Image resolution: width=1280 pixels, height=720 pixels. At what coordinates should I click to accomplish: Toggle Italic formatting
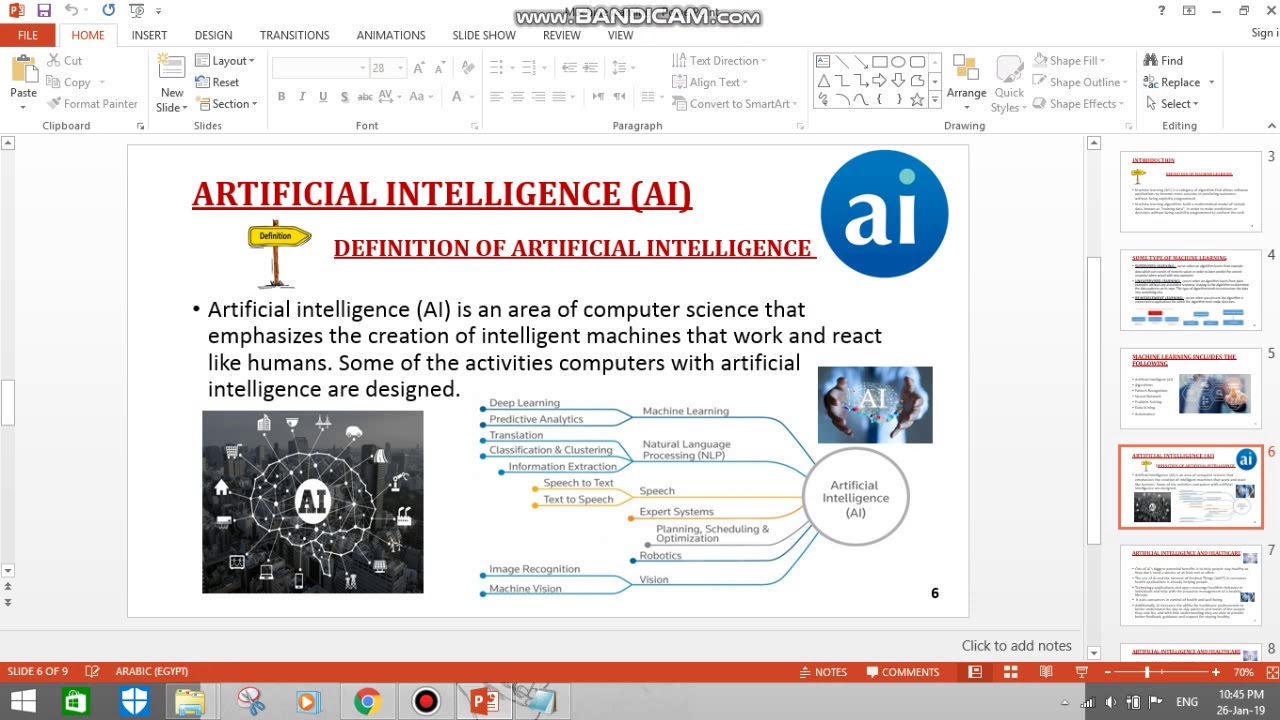point(302,97)
